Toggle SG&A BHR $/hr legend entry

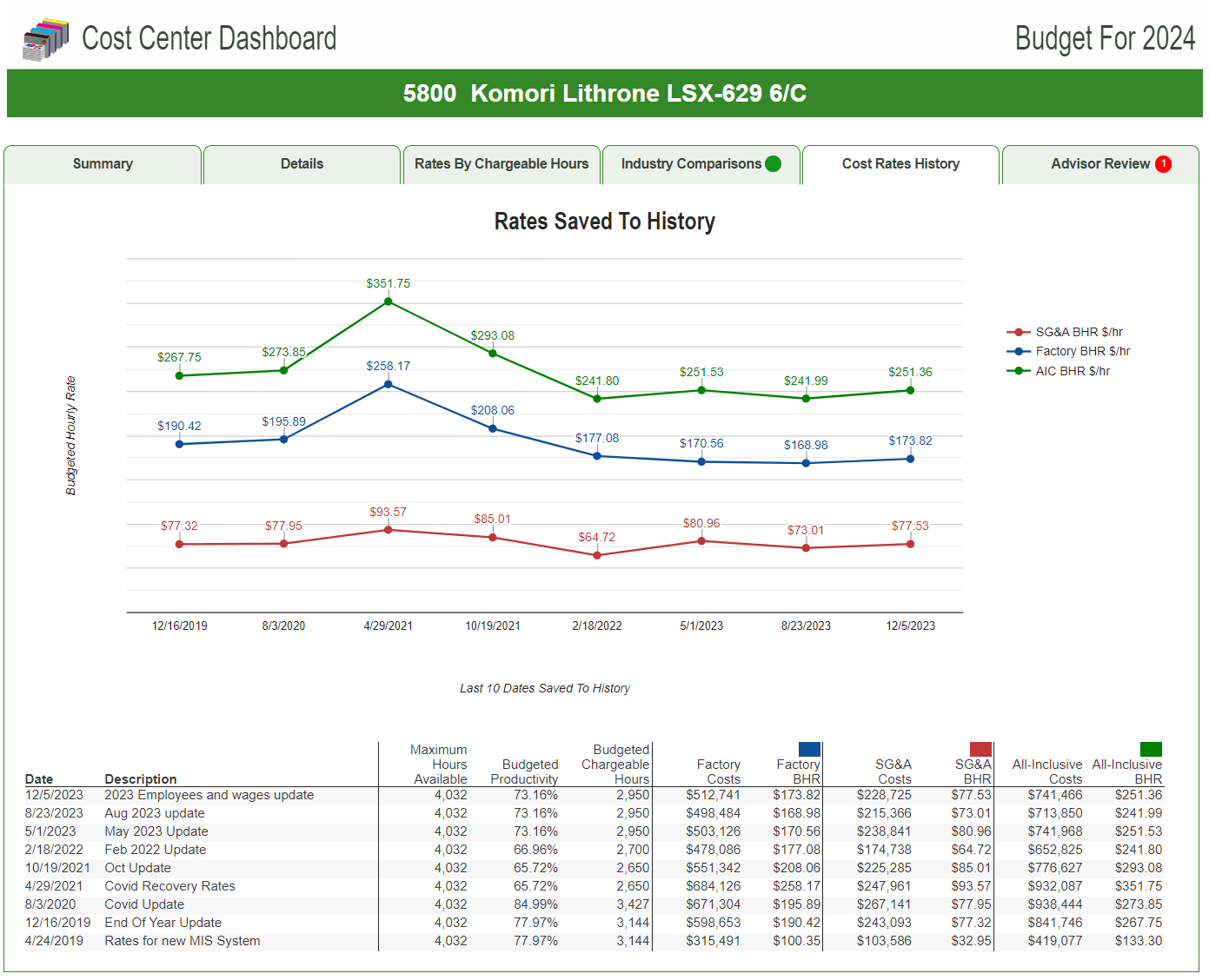[1065, 332]
